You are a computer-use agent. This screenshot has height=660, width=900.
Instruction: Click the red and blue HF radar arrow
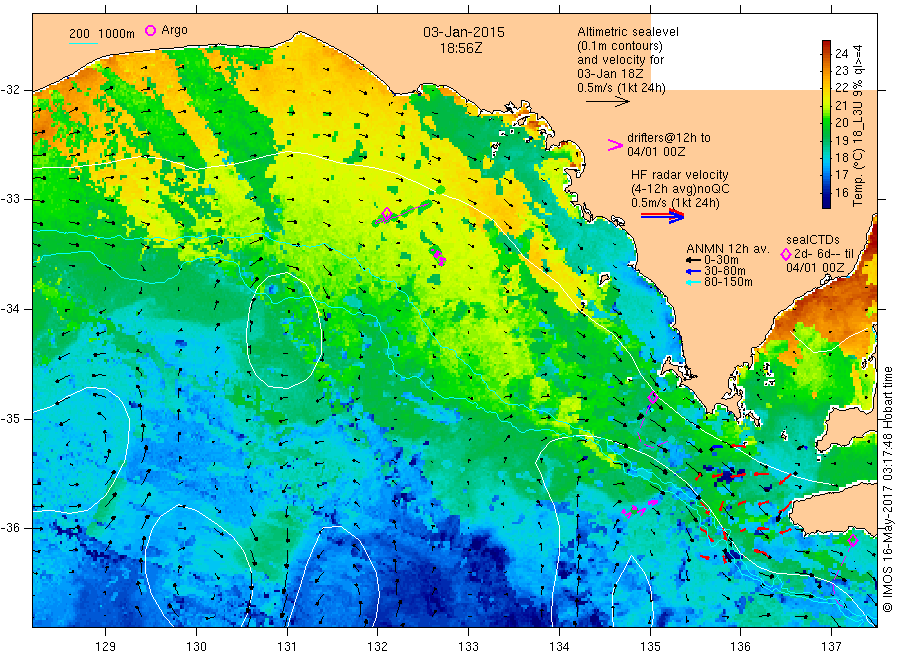click(x=662, y=216)
